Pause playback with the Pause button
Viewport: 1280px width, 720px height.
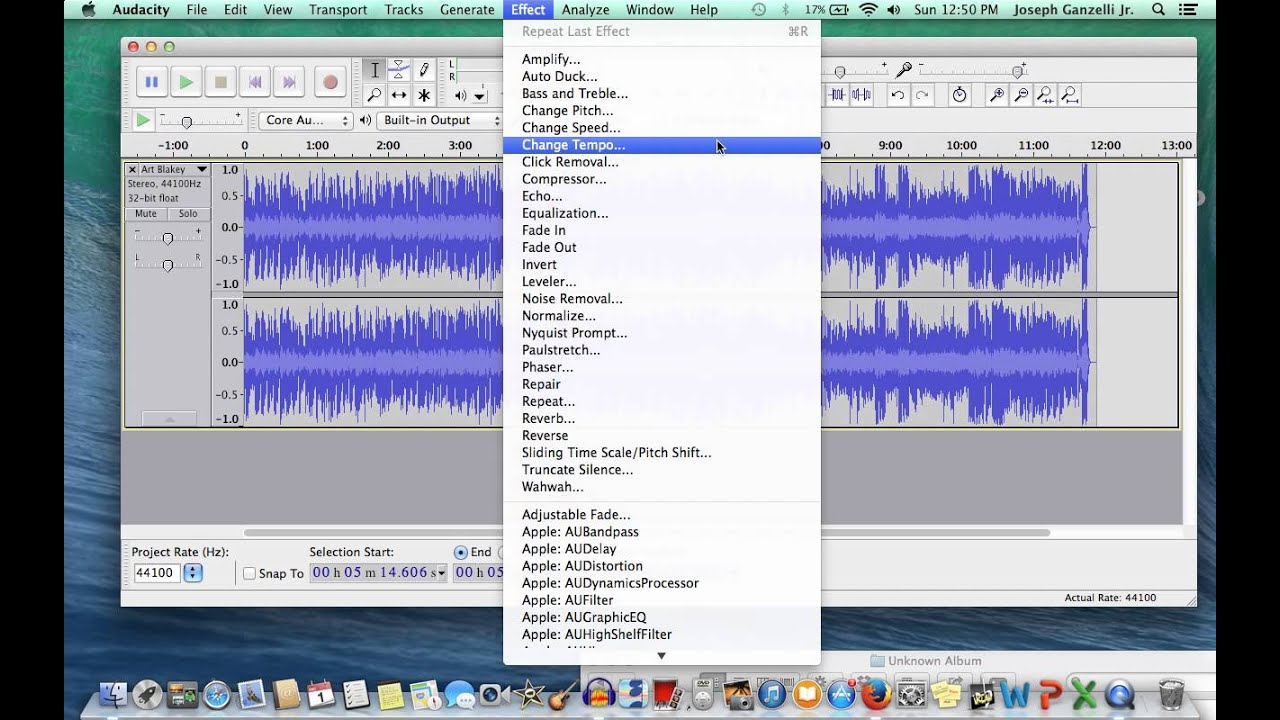(151, 82)
